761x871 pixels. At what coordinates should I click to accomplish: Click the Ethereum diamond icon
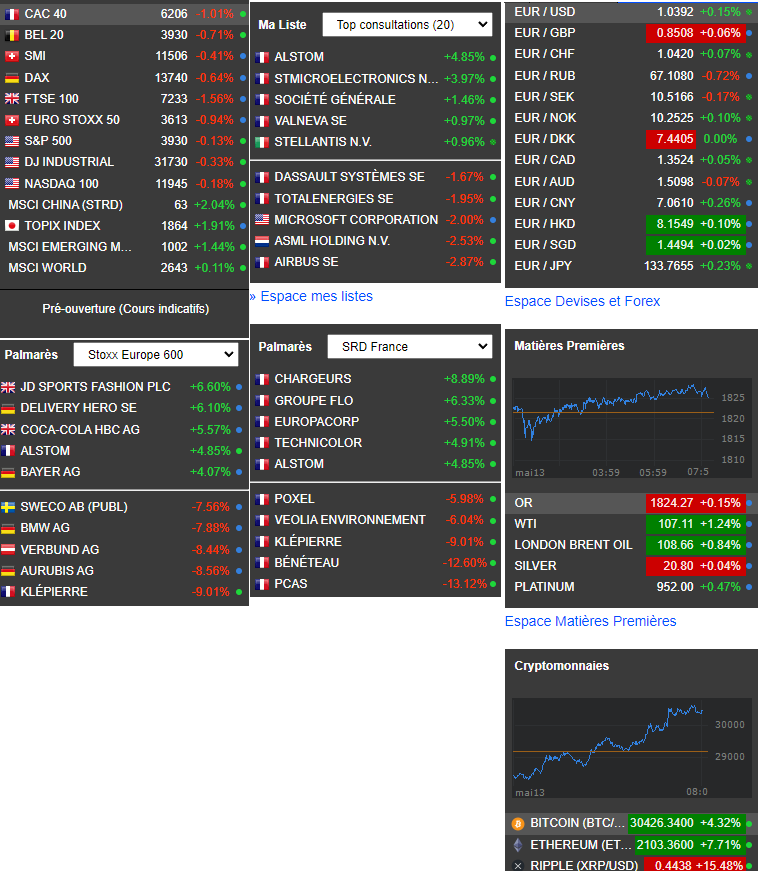pos(518,845)
